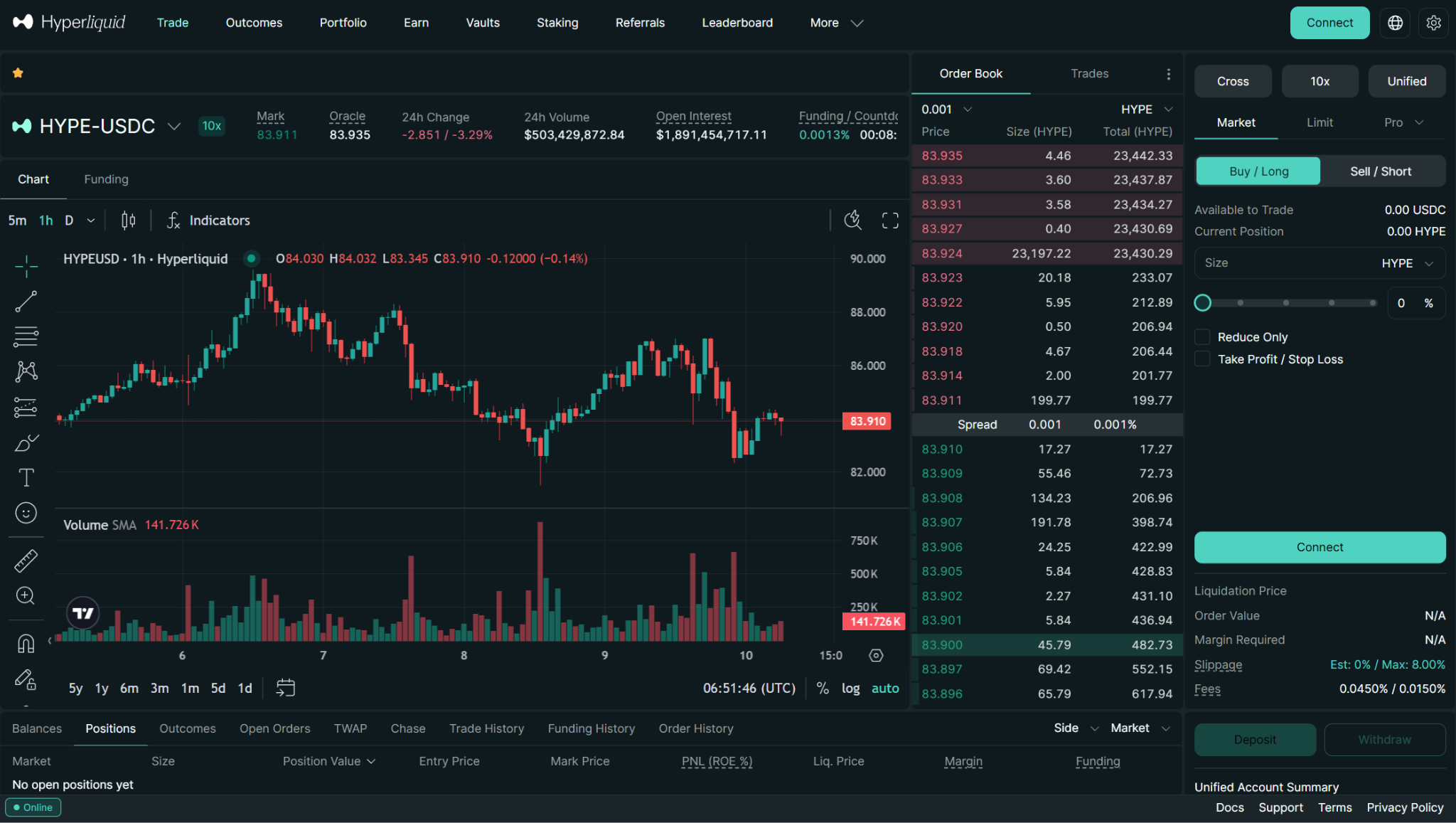Select the trend line drawing tool

point(26,302)
